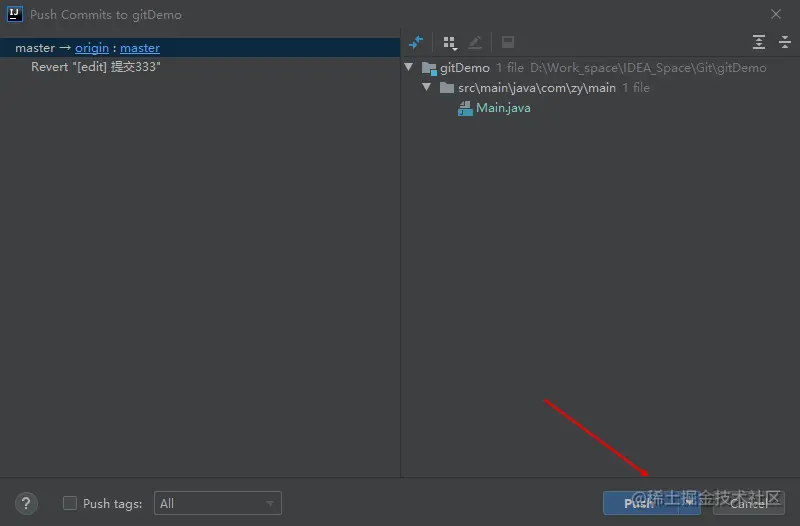
Task: Click the master target branch link
Action: (x=140, y=48)
